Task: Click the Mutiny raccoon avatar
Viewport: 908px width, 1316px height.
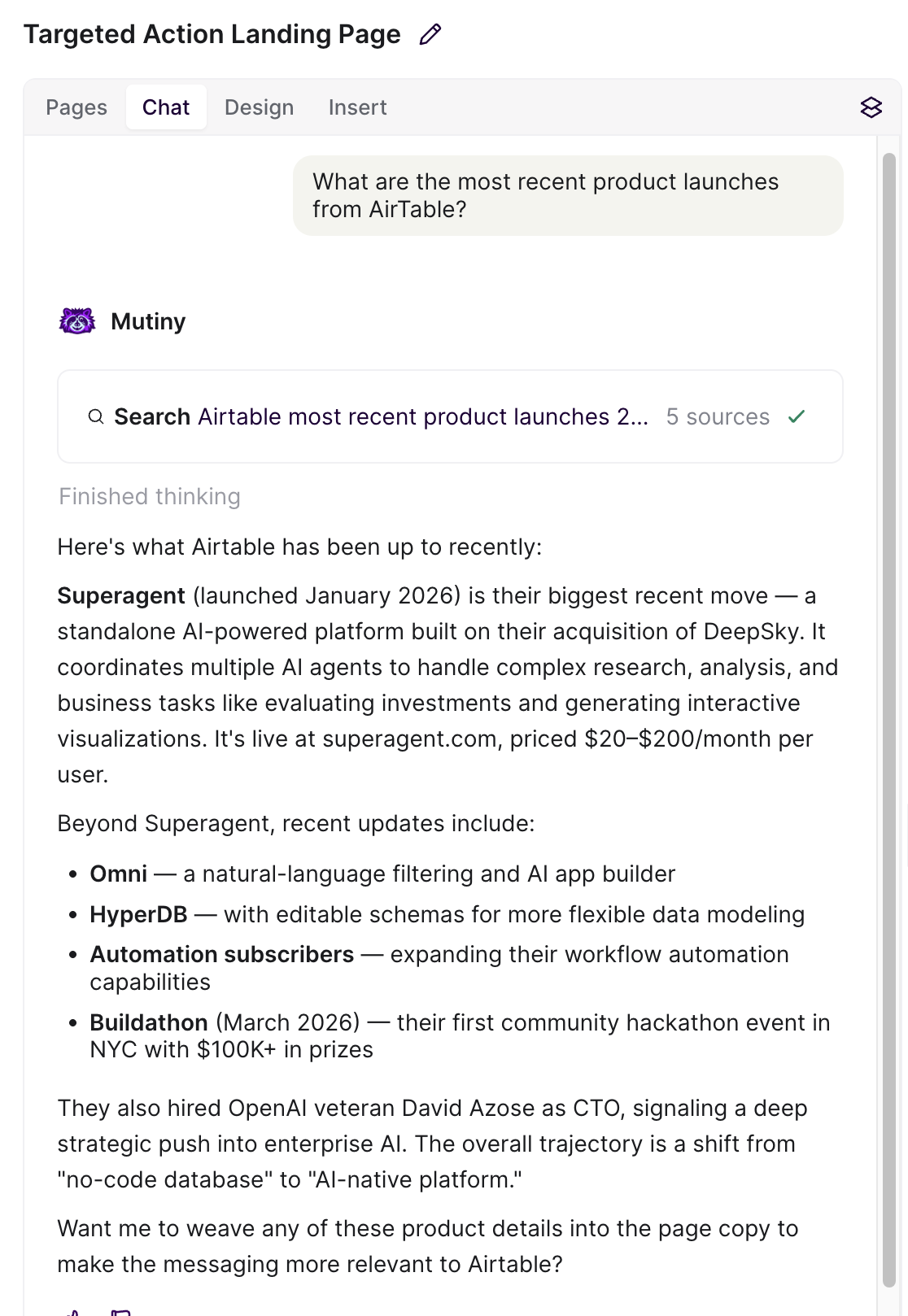Action: tap(77, 321)
